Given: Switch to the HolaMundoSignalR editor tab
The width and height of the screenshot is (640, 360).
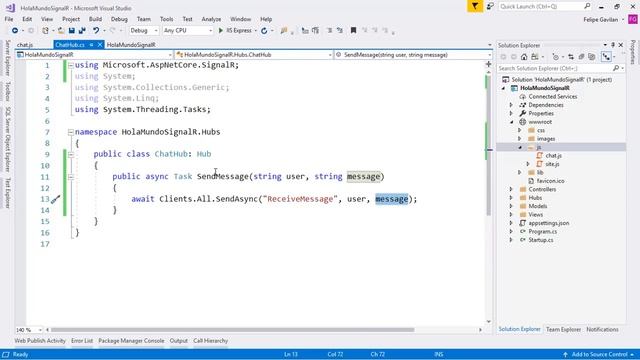Looking at the screenshot, I should [131, 45].
